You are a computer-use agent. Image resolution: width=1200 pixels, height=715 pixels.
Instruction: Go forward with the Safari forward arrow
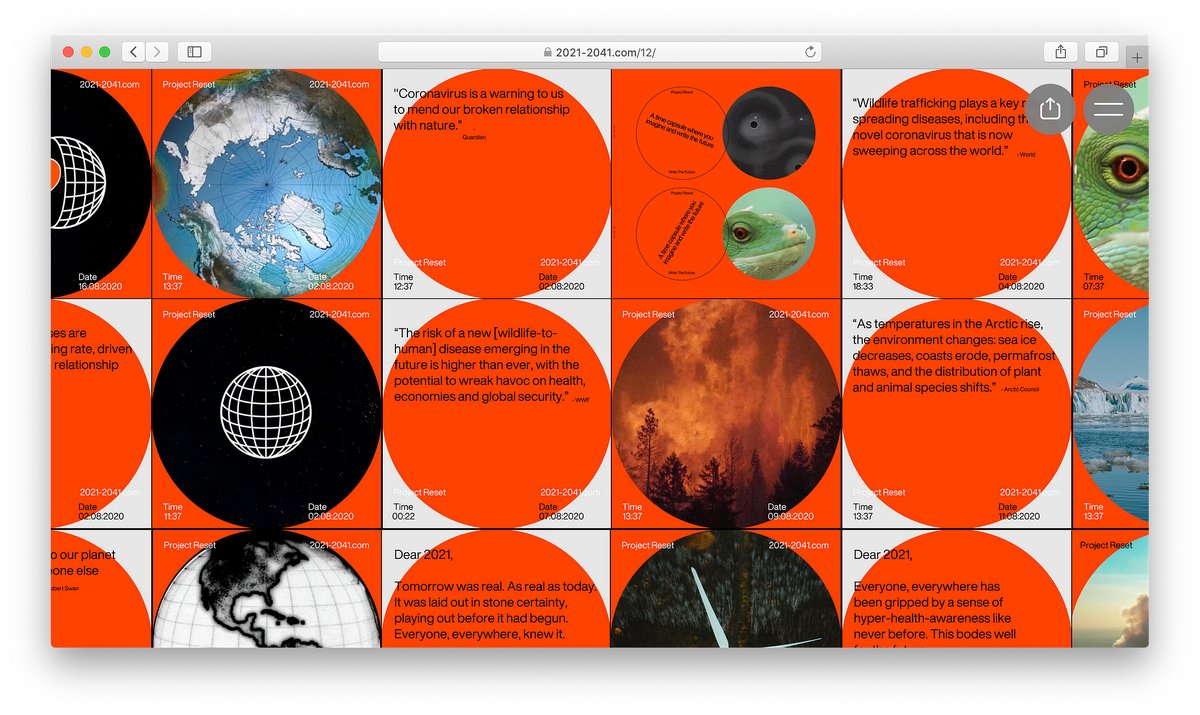point(158,51)
